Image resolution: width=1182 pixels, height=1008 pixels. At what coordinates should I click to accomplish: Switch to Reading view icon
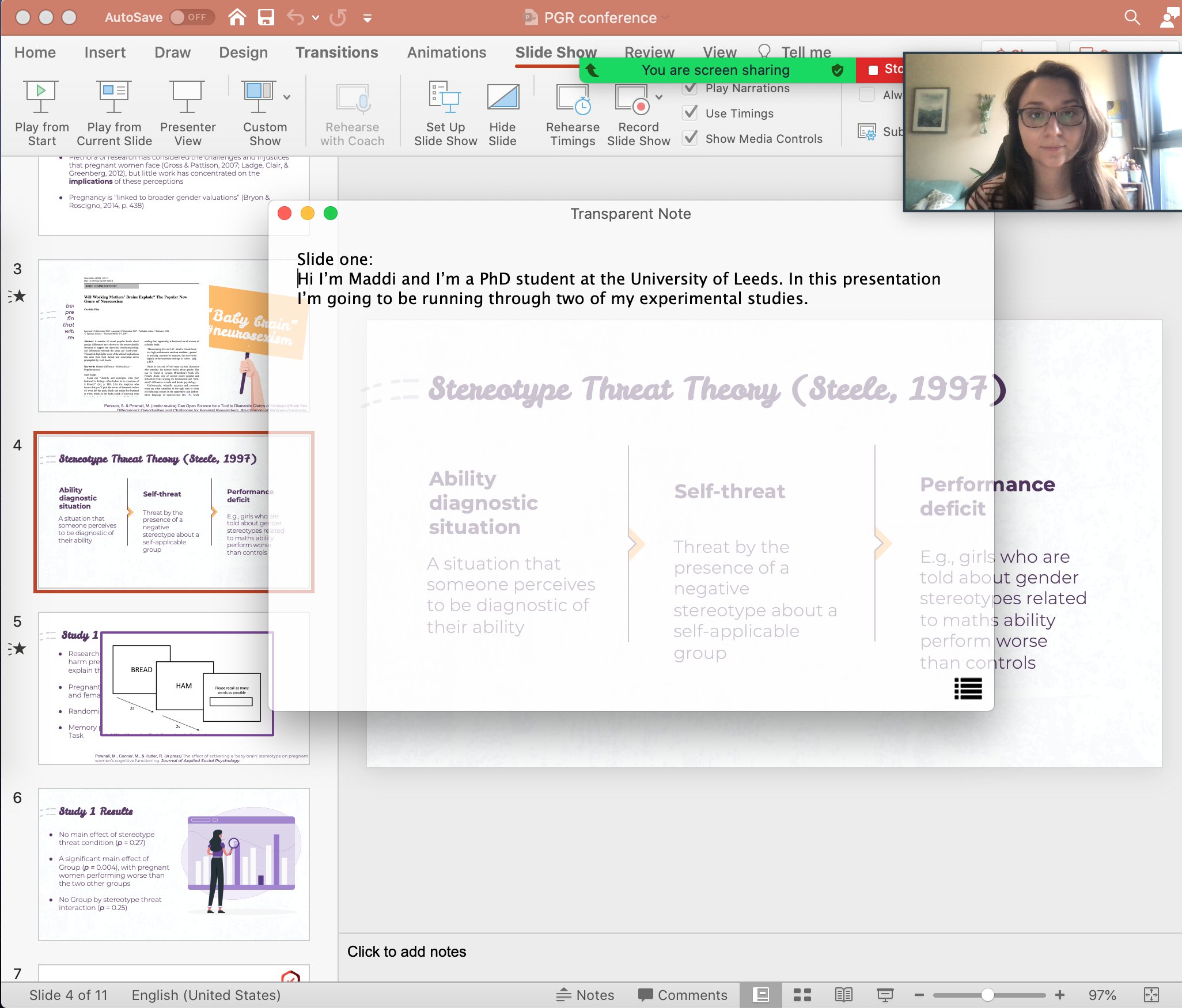(843, 995)
